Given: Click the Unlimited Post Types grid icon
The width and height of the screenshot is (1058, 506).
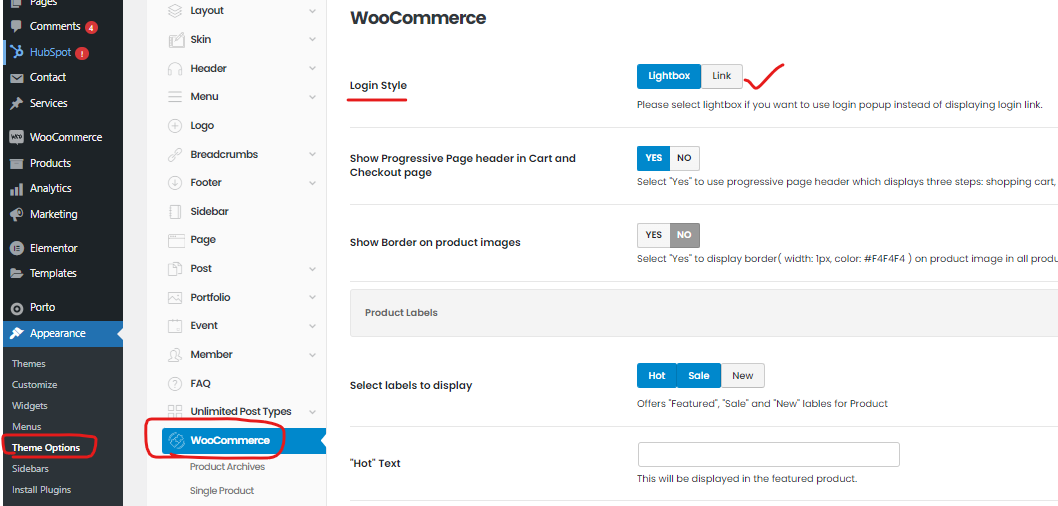Looking at the screenshot, I should 175,412.
